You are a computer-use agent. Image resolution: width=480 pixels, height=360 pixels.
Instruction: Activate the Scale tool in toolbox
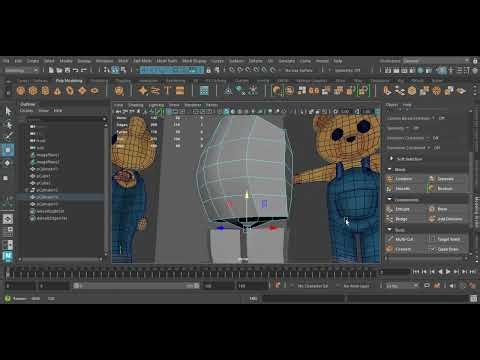[x=6, y=178]
